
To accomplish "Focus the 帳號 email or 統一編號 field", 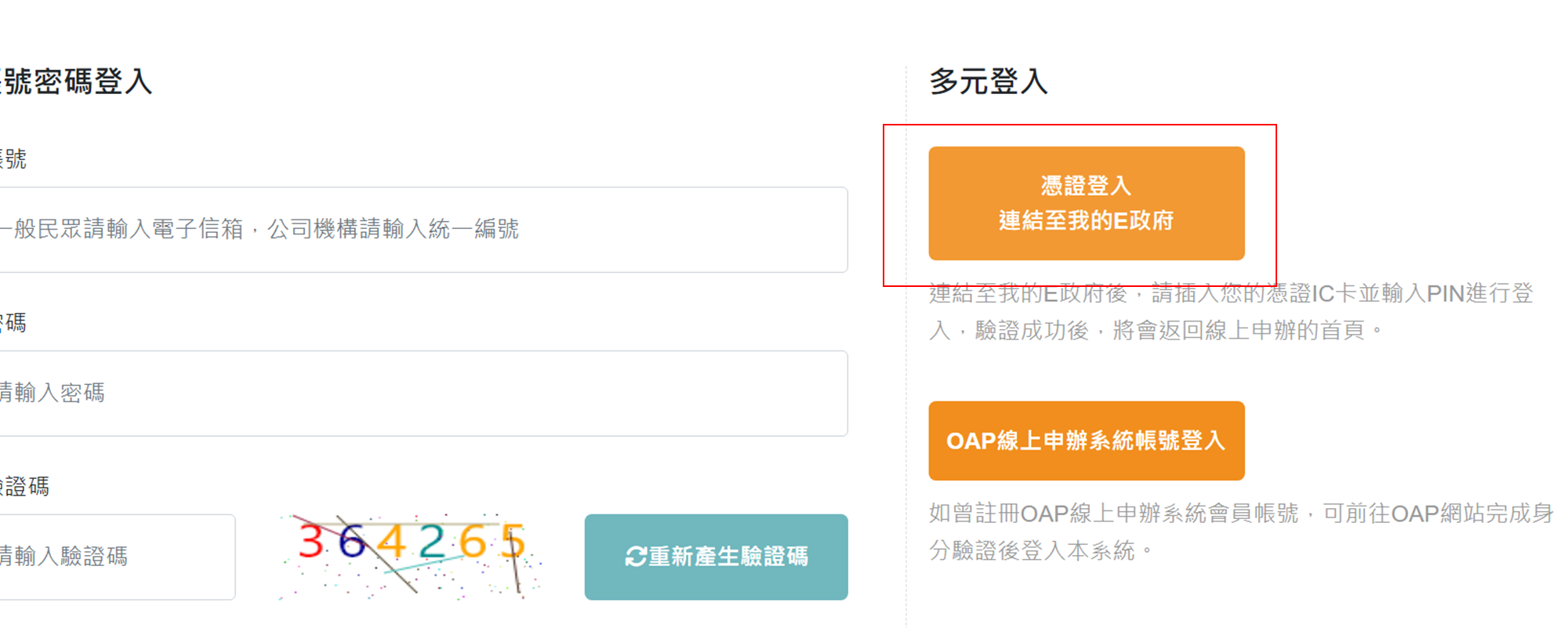I will click(422, 230).
